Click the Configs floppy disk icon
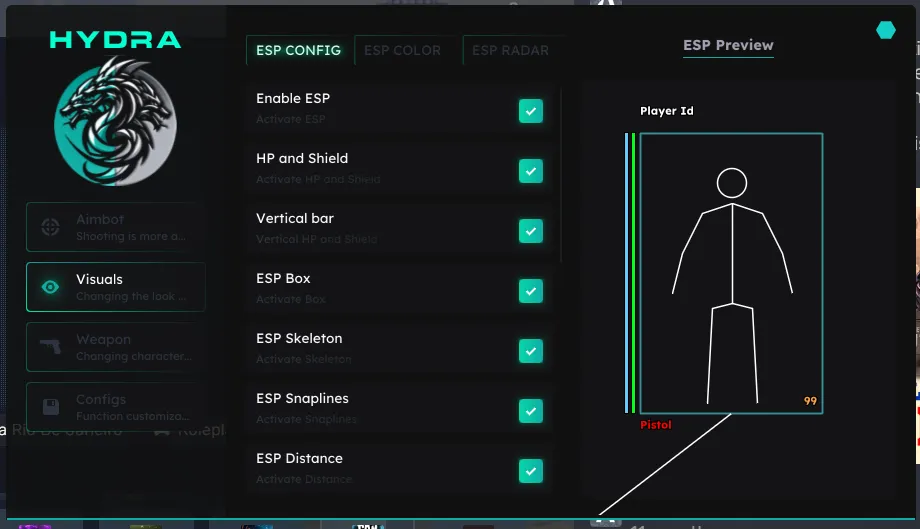Image resolution: width=920 pixels, height=529 pixels. (51, 406)
